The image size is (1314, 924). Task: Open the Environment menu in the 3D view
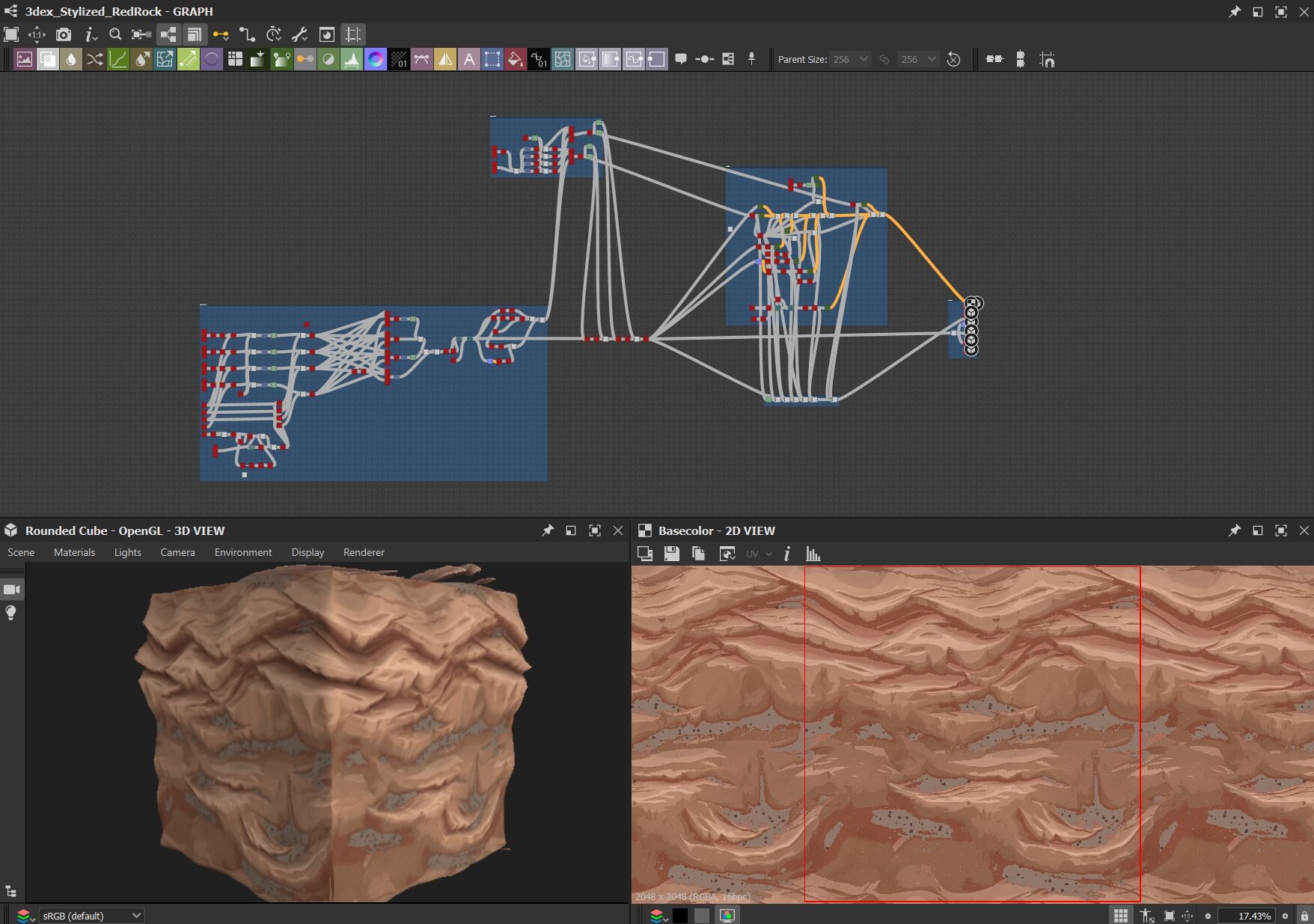click(x=242, y=552)
